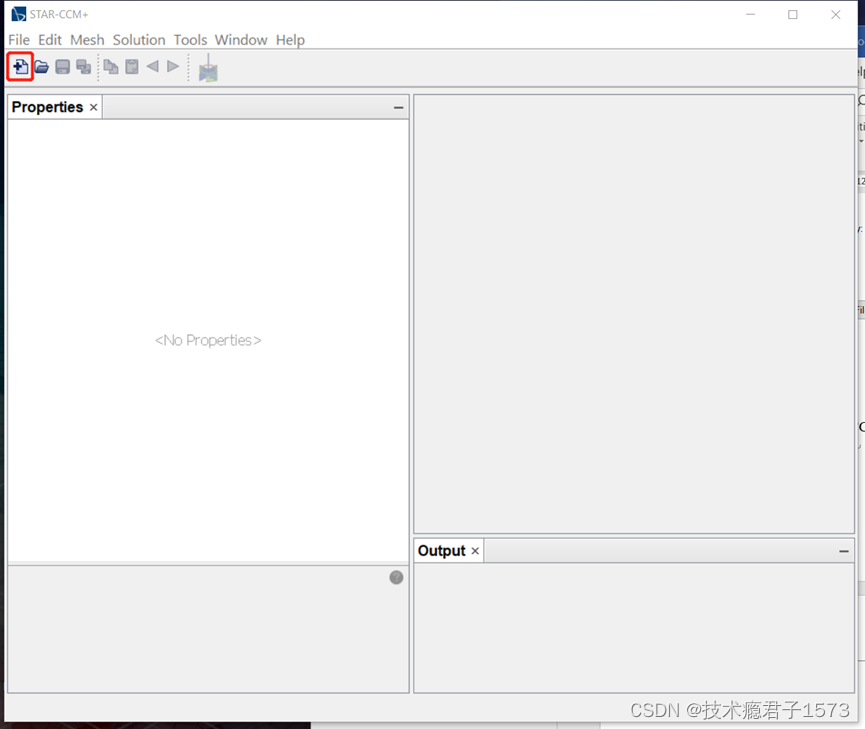Screen dimensions: 865x729
Task: Maximize the STAR-CCM+ window
Action: point(793,14)
